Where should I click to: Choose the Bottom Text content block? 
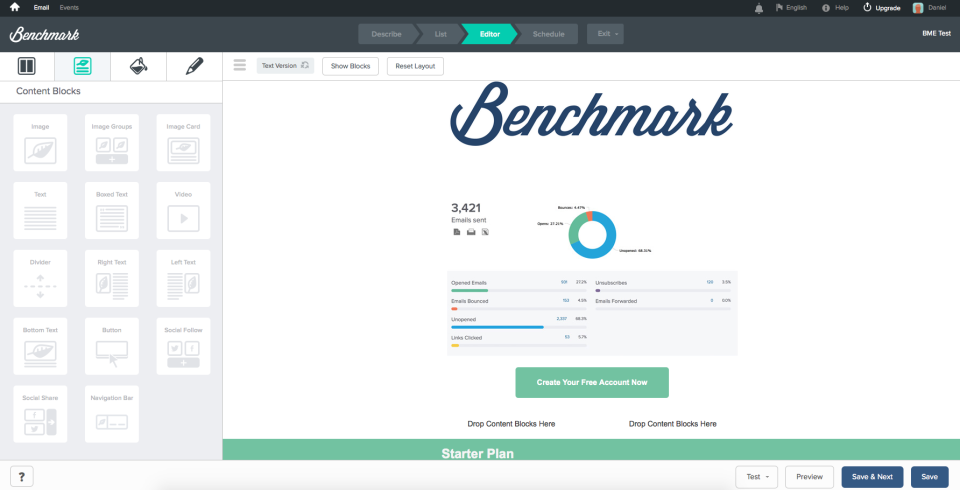tap(40, 347)
